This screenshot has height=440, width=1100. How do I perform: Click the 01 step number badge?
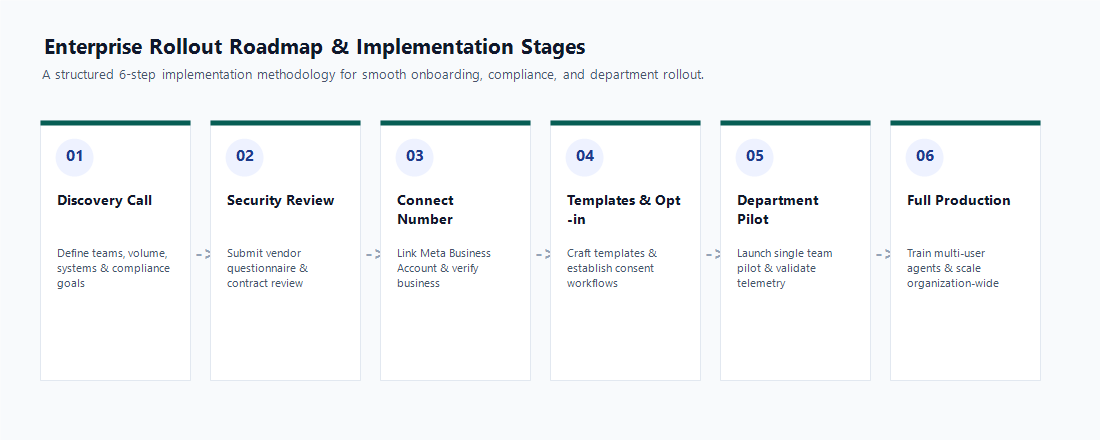(74, 156)
